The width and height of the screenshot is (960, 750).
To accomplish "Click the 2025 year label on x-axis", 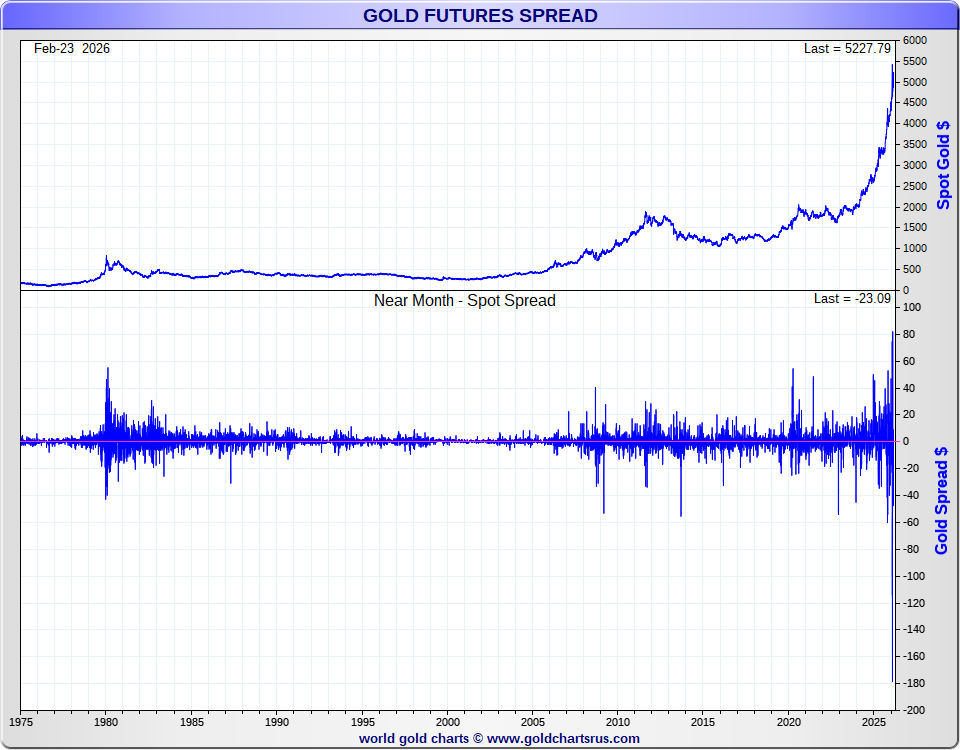I will pos(875,722).
